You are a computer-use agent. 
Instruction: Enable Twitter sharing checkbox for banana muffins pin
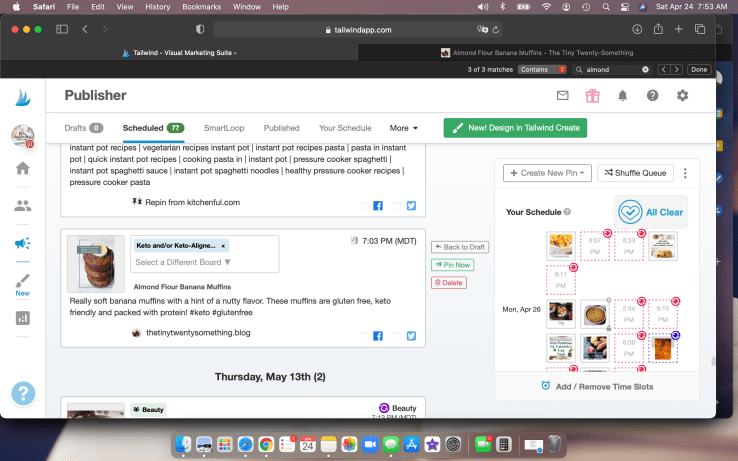(397, 334)
